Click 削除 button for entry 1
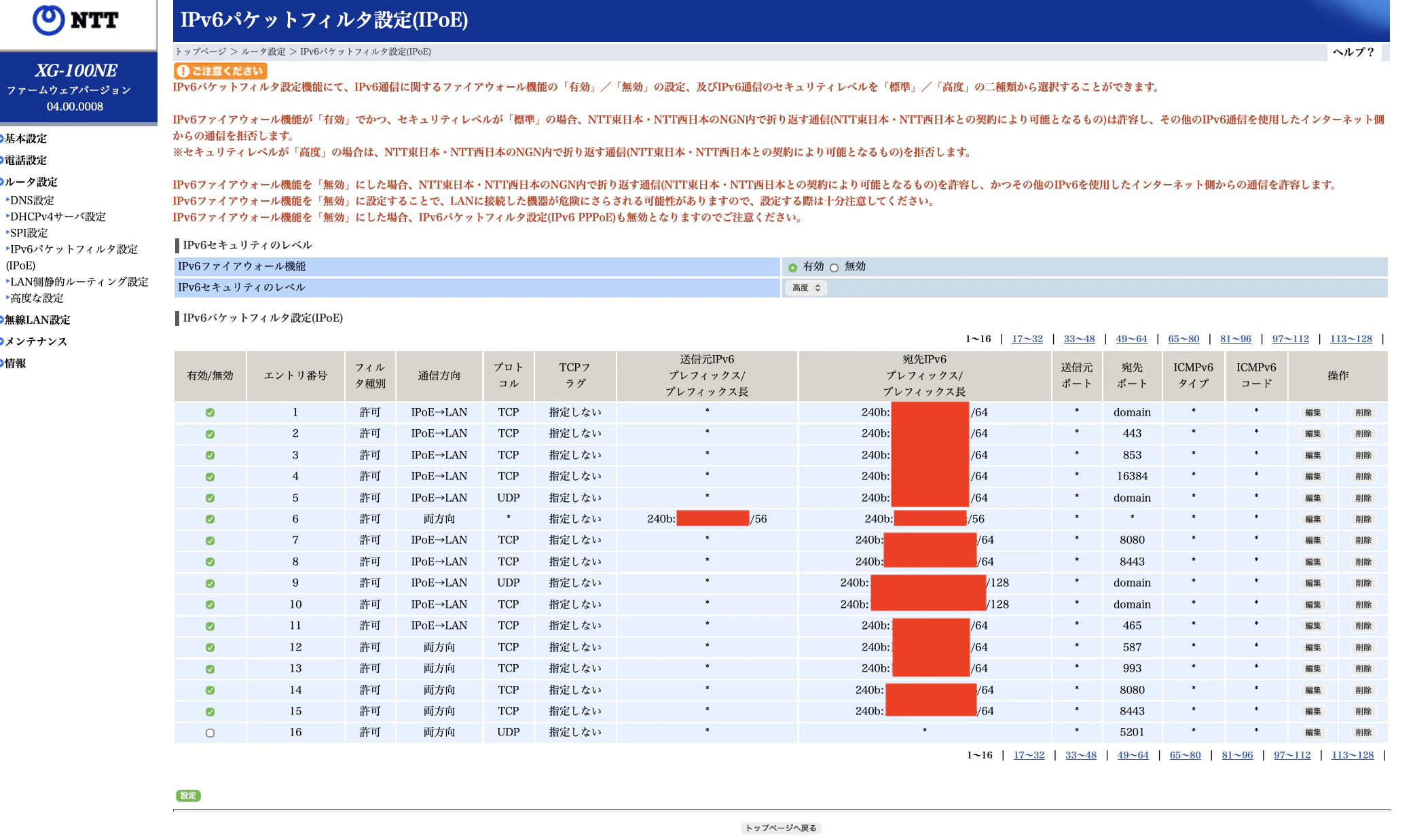This screenshot has height=840, width=1413. 1363,413
